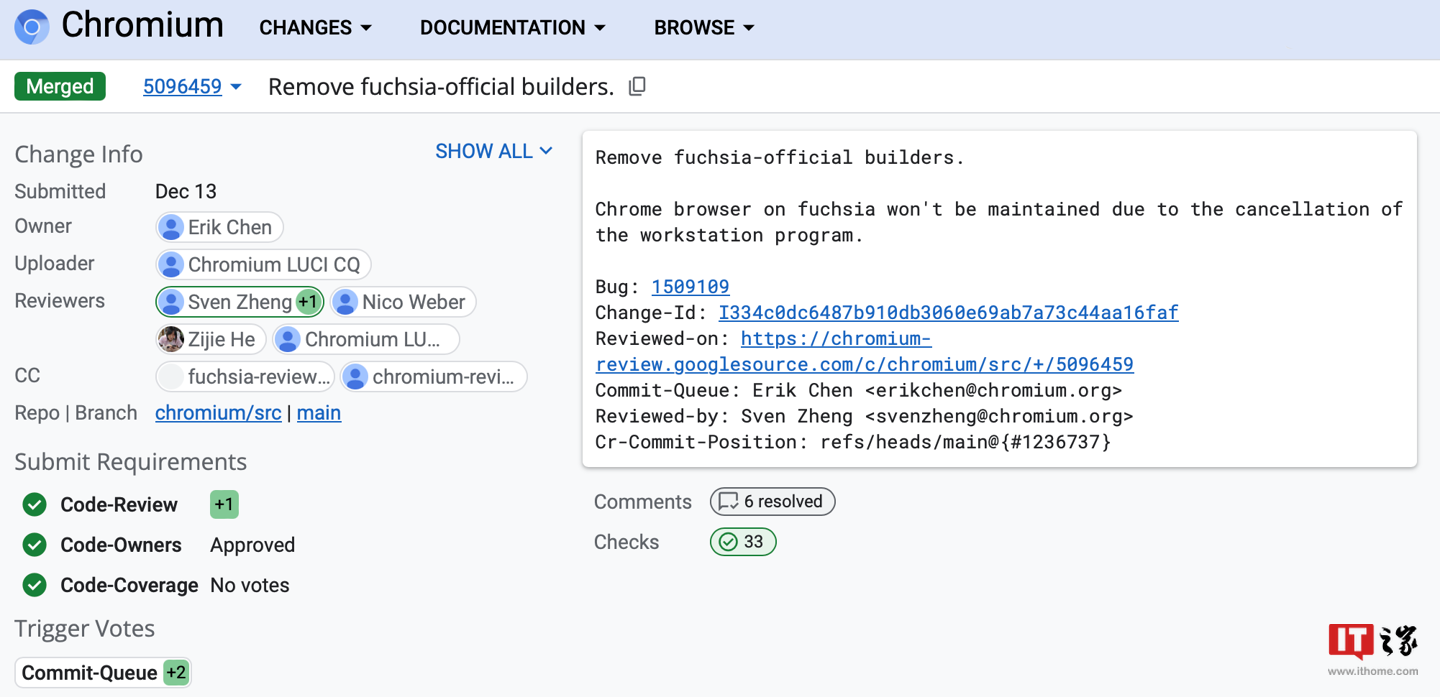Image resolution: width=1440 pixels, height=697 pixels.
Task: Click the 'Change Info' heading
Action: (x=79, y=154)
